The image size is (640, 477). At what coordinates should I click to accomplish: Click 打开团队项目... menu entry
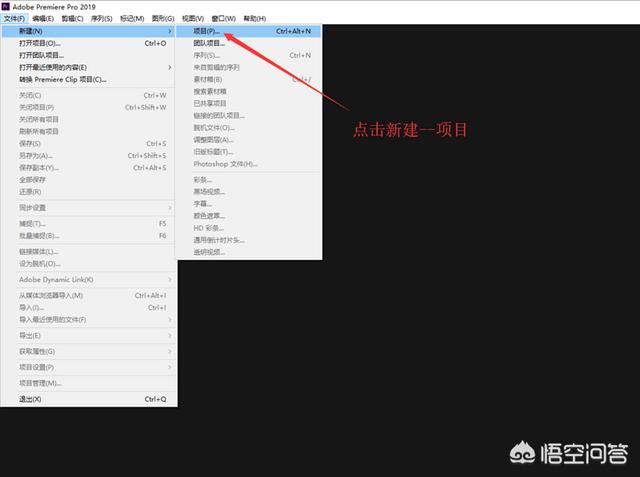pos(39,55)
